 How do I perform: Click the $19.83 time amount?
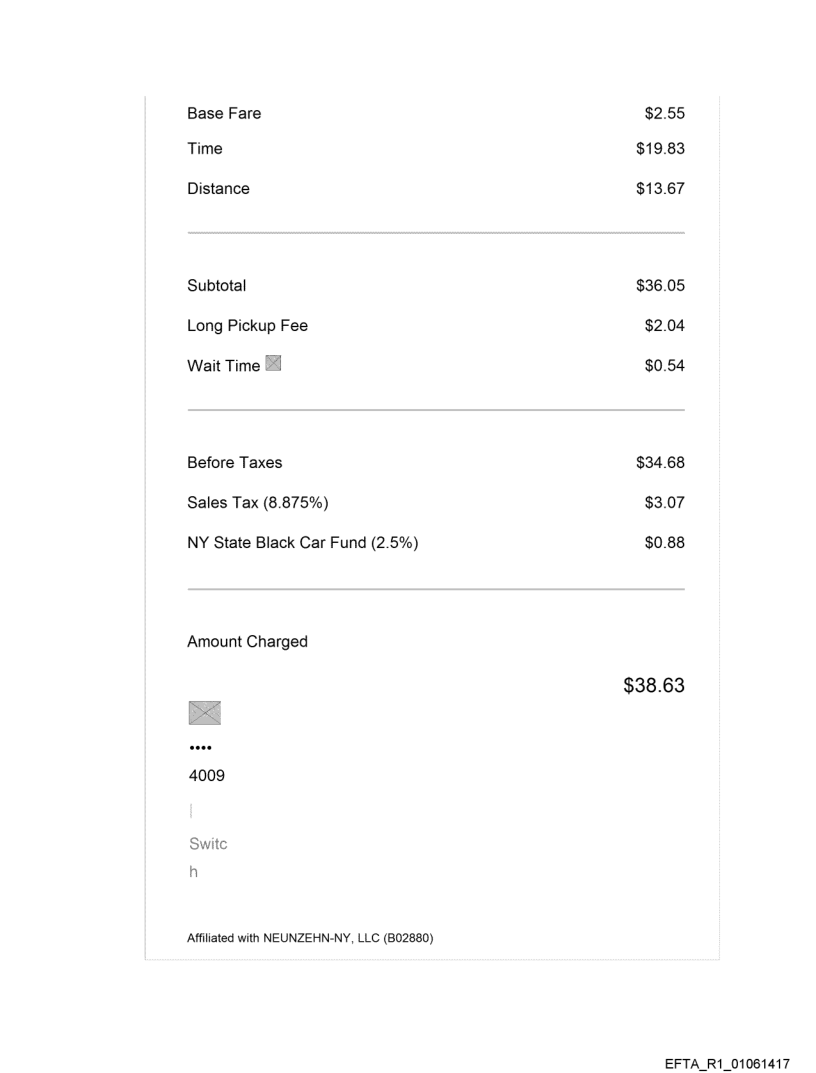click(660, 149)
